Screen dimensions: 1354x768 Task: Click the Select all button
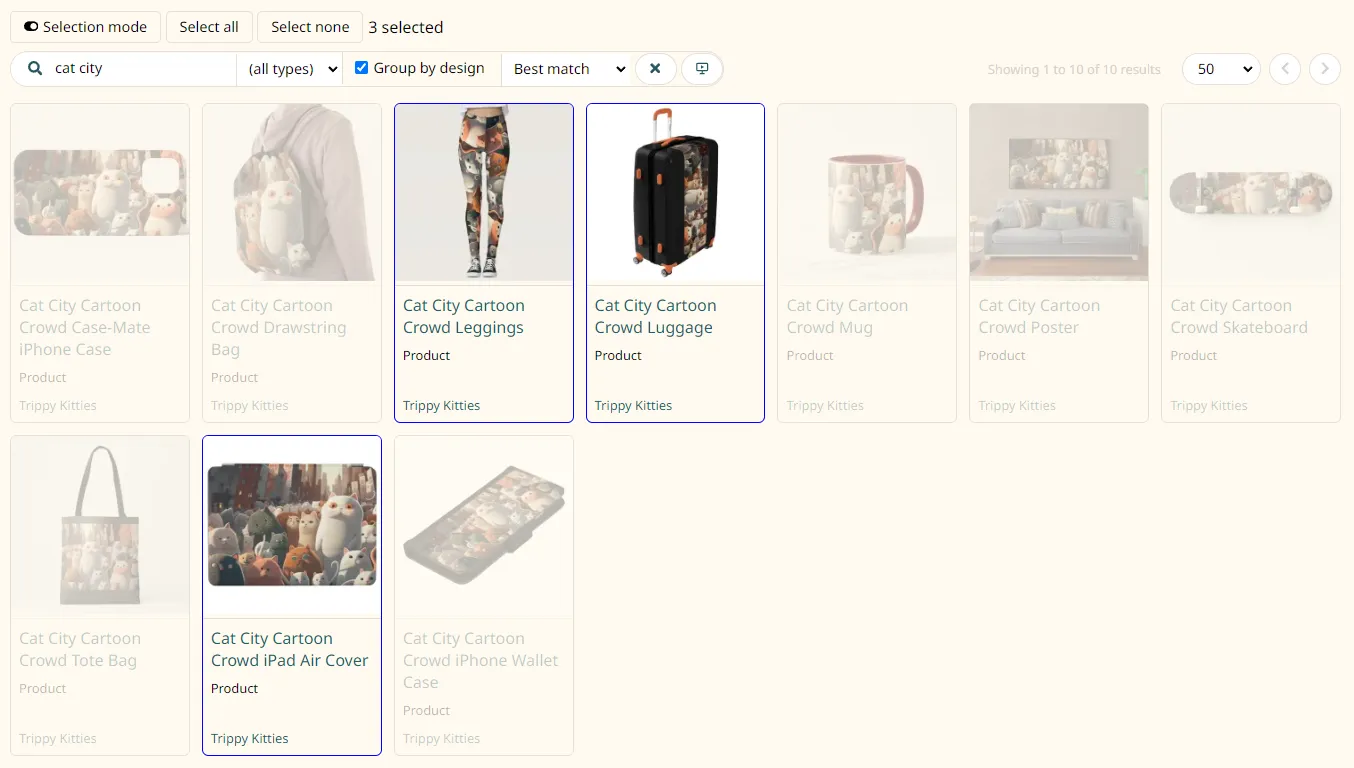[209, 27]
